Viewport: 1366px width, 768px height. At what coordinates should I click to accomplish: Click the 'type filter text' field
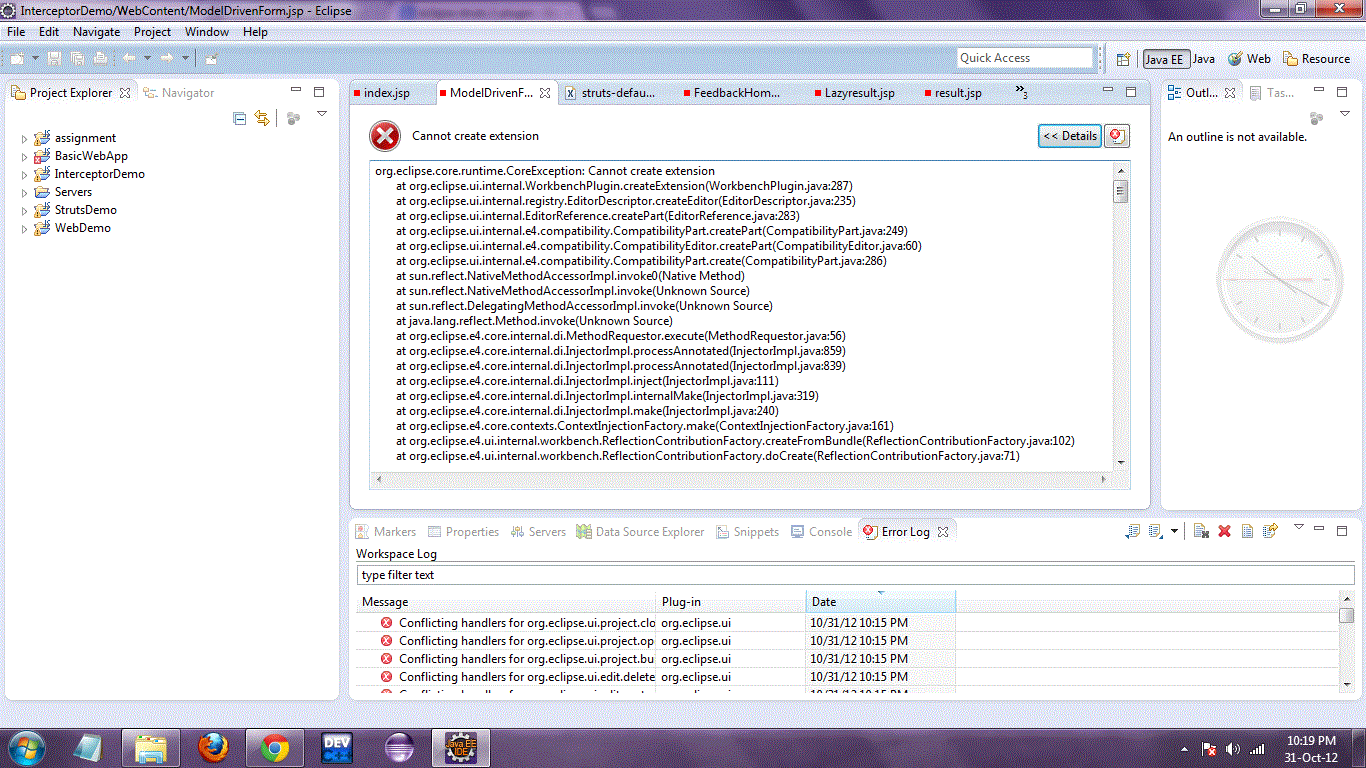point(856,575)
